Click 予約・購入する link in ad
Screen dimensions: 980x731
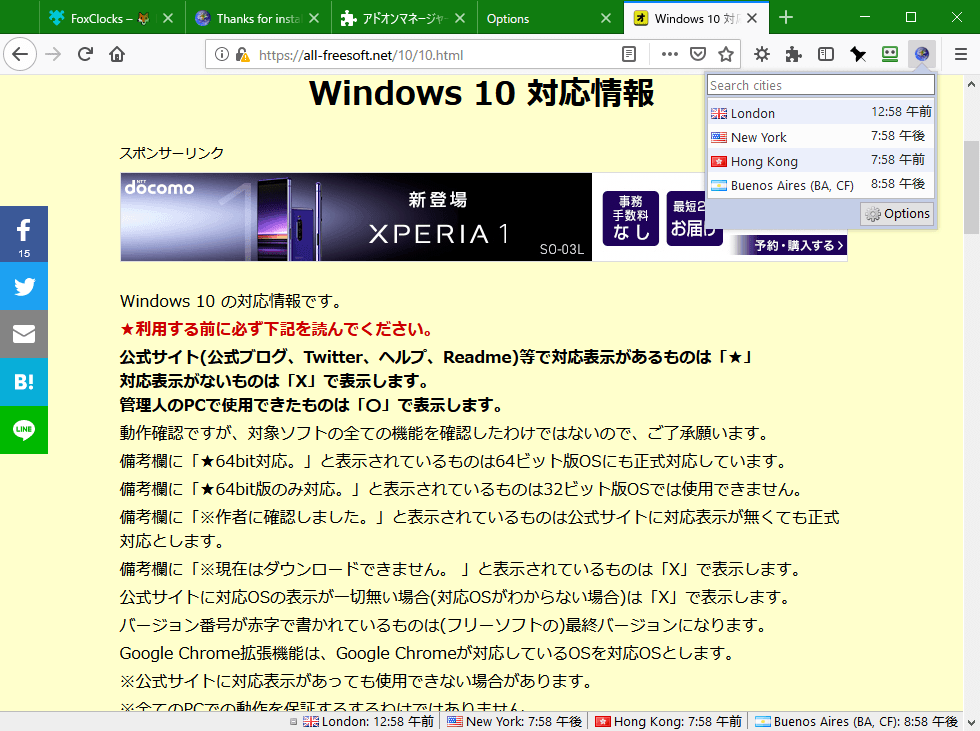coord(798,246)
